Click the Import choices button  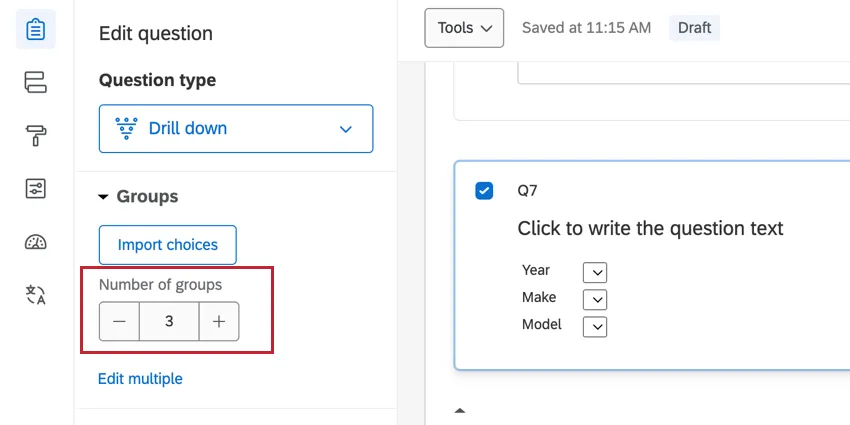point(168,245)
